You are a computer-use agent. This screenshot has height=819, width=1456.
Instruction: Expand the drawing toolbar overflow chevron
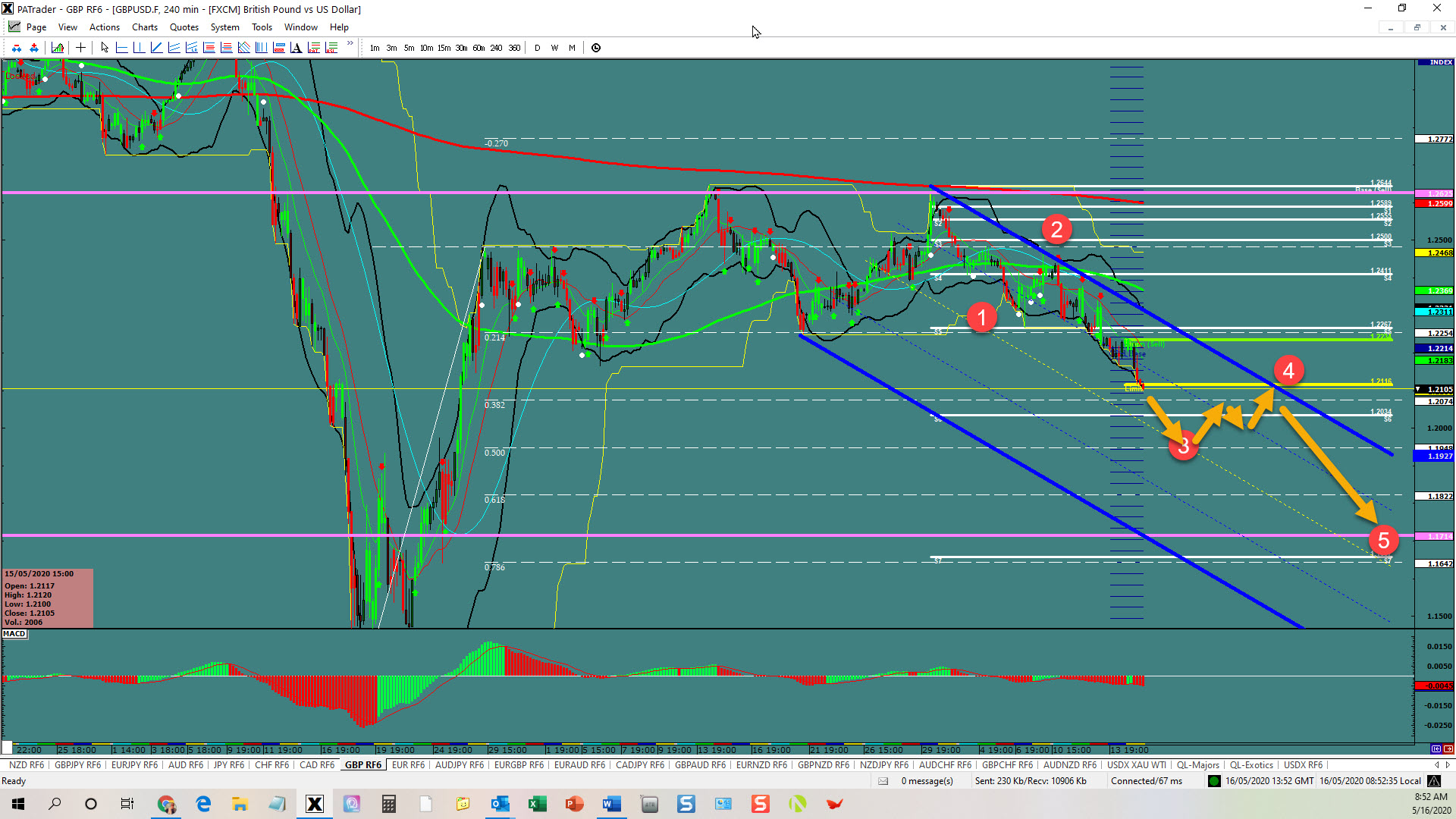350,43
